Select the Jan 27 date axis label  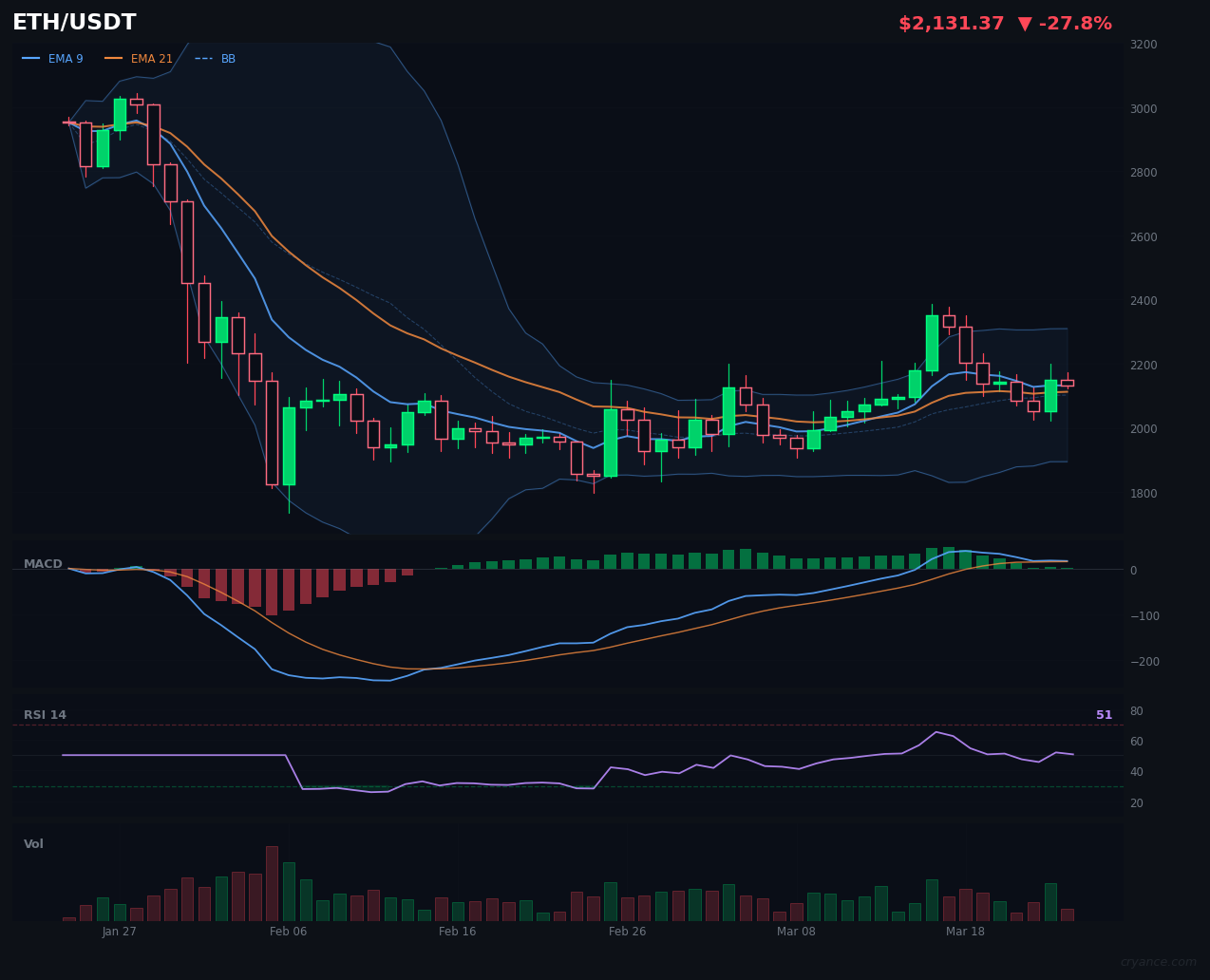click(120, 932)
